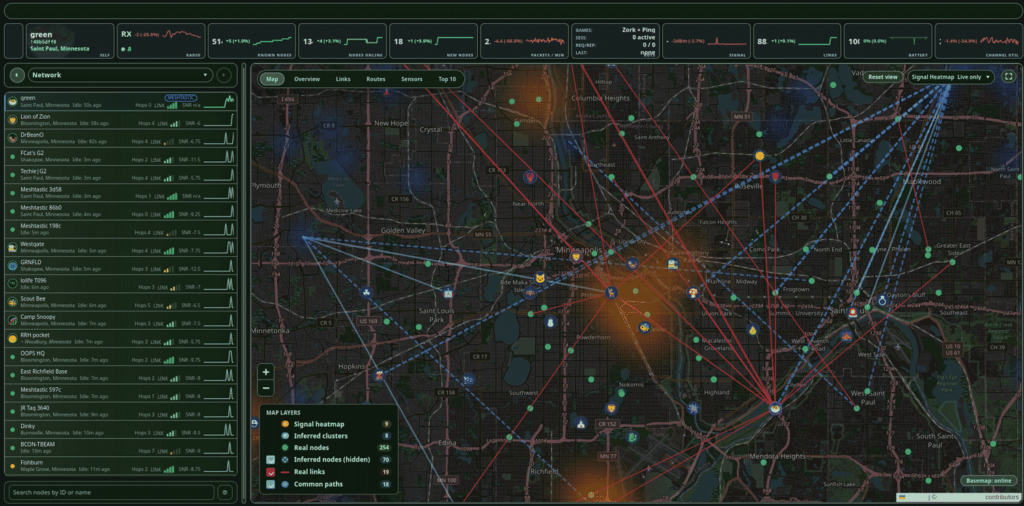Viewport: 1024px width, 506px height.
Task: Select the snowman node marker on the map
Action: 551,322
